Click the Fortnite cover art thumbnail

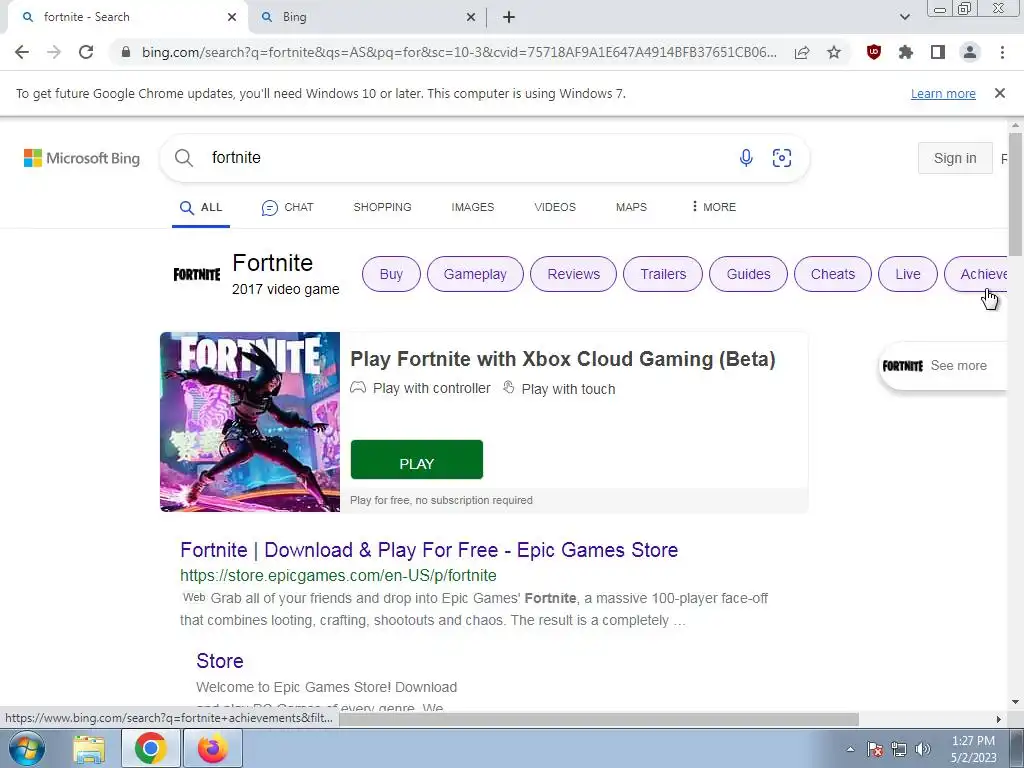[x=250, y=422]
